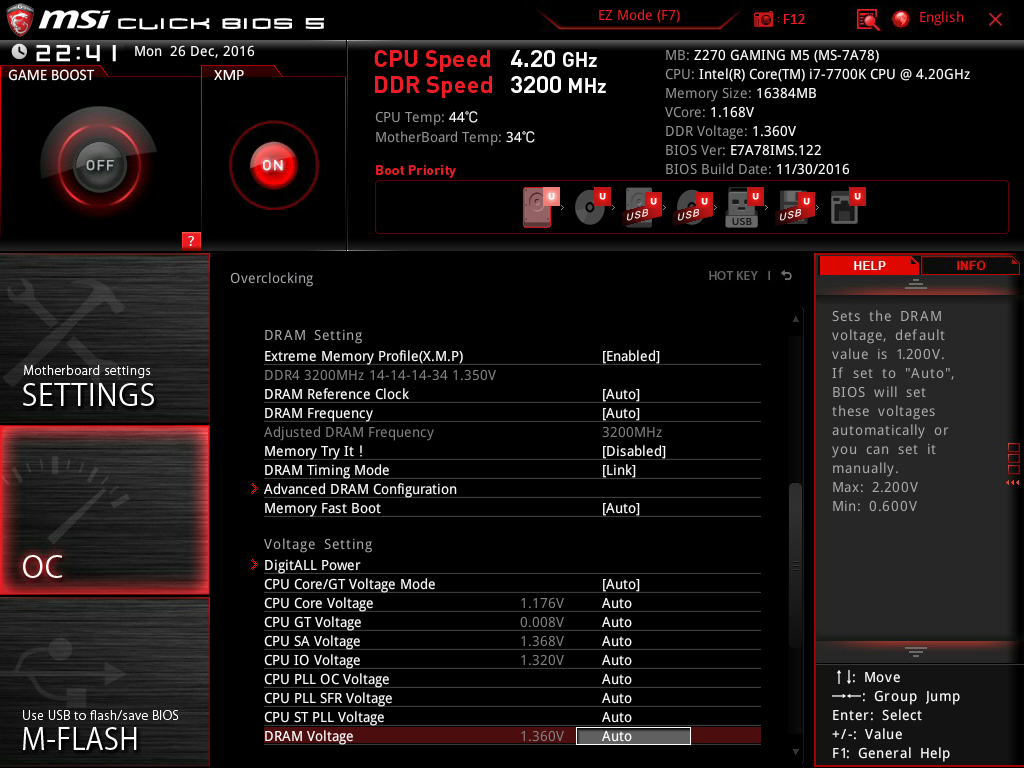Click the scroll down arrow of settings list

795,752
